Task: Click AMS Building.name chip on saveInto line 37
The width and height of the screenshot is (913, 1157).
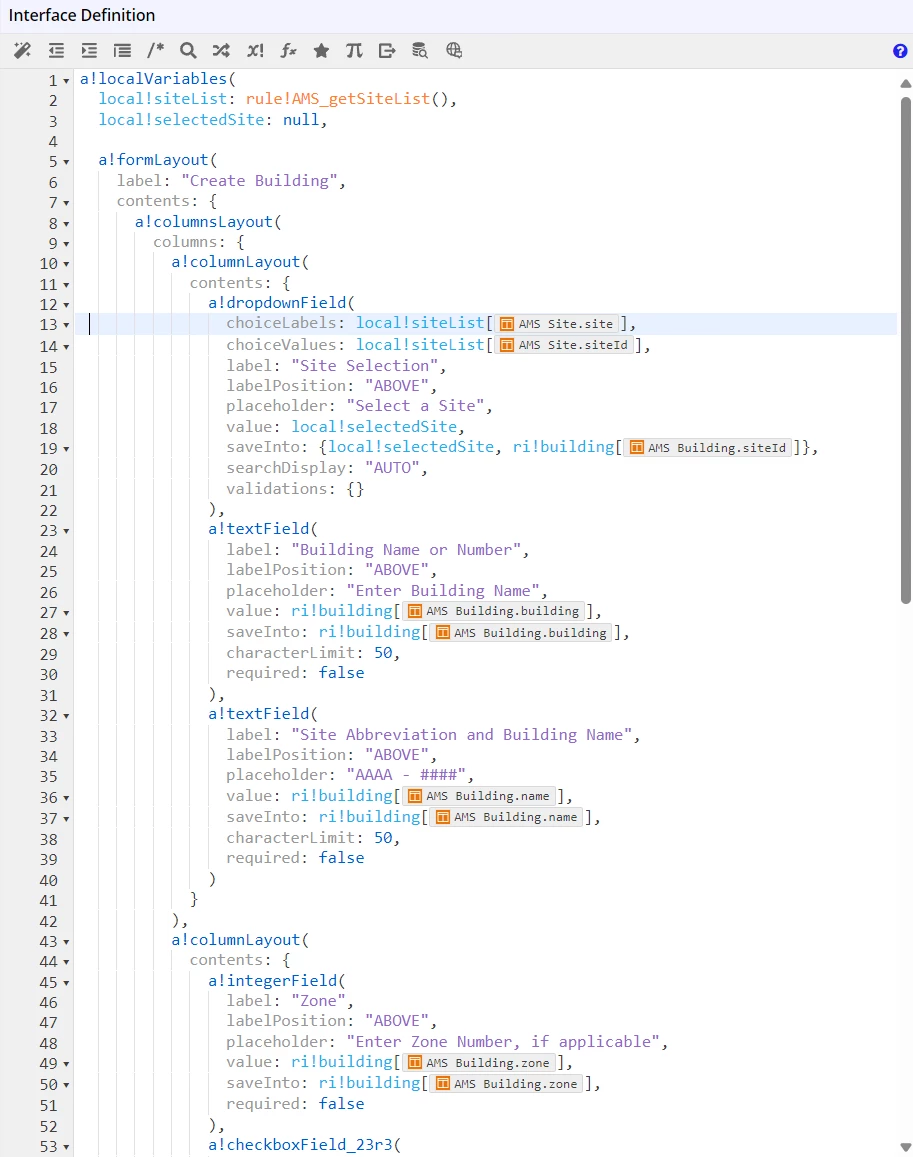Action: 506,817
